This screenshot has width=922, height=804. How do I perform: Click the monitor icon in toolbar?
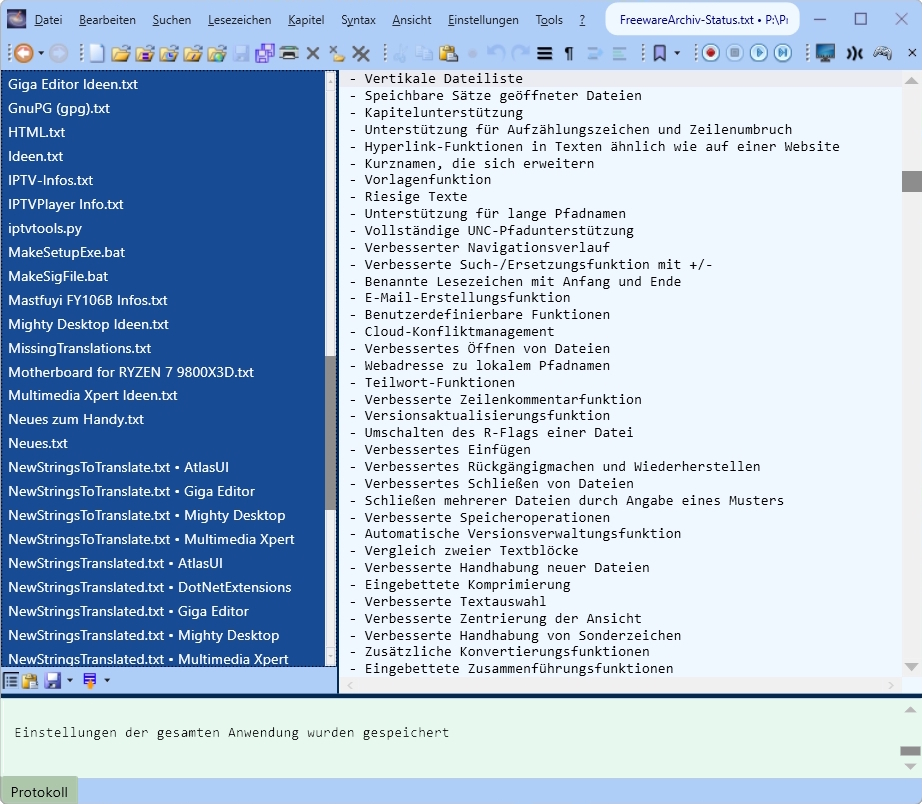825,53
